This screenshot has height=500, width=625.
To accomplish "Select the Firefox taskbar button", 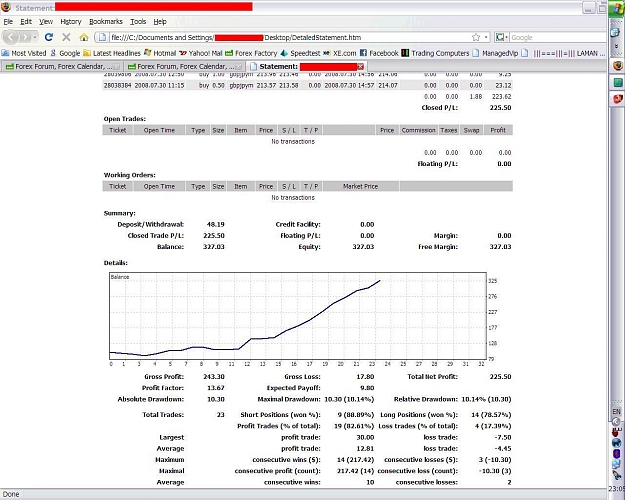I will 617,65.
